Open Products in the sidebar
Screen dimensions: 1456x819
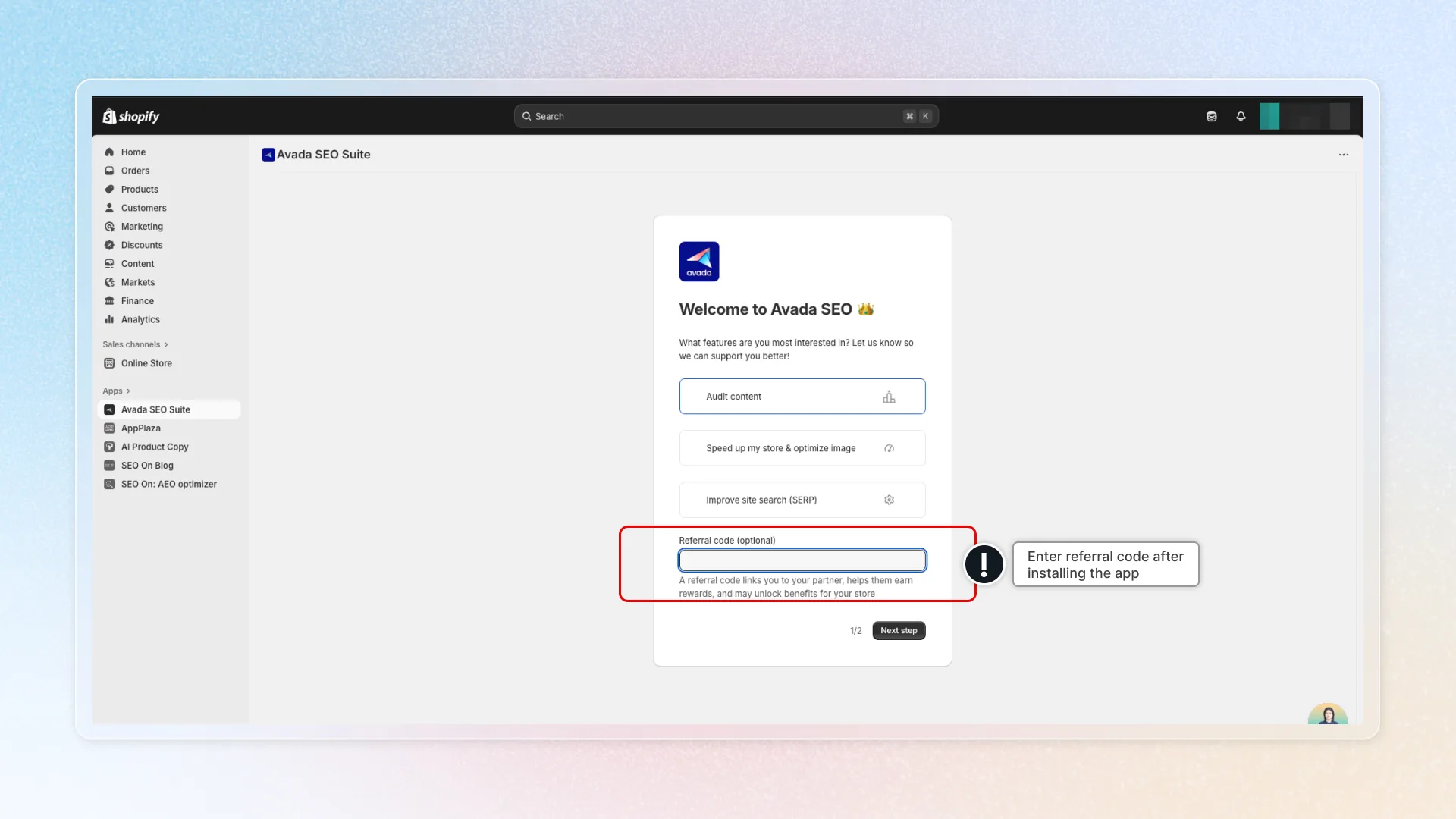coord(169,189)
